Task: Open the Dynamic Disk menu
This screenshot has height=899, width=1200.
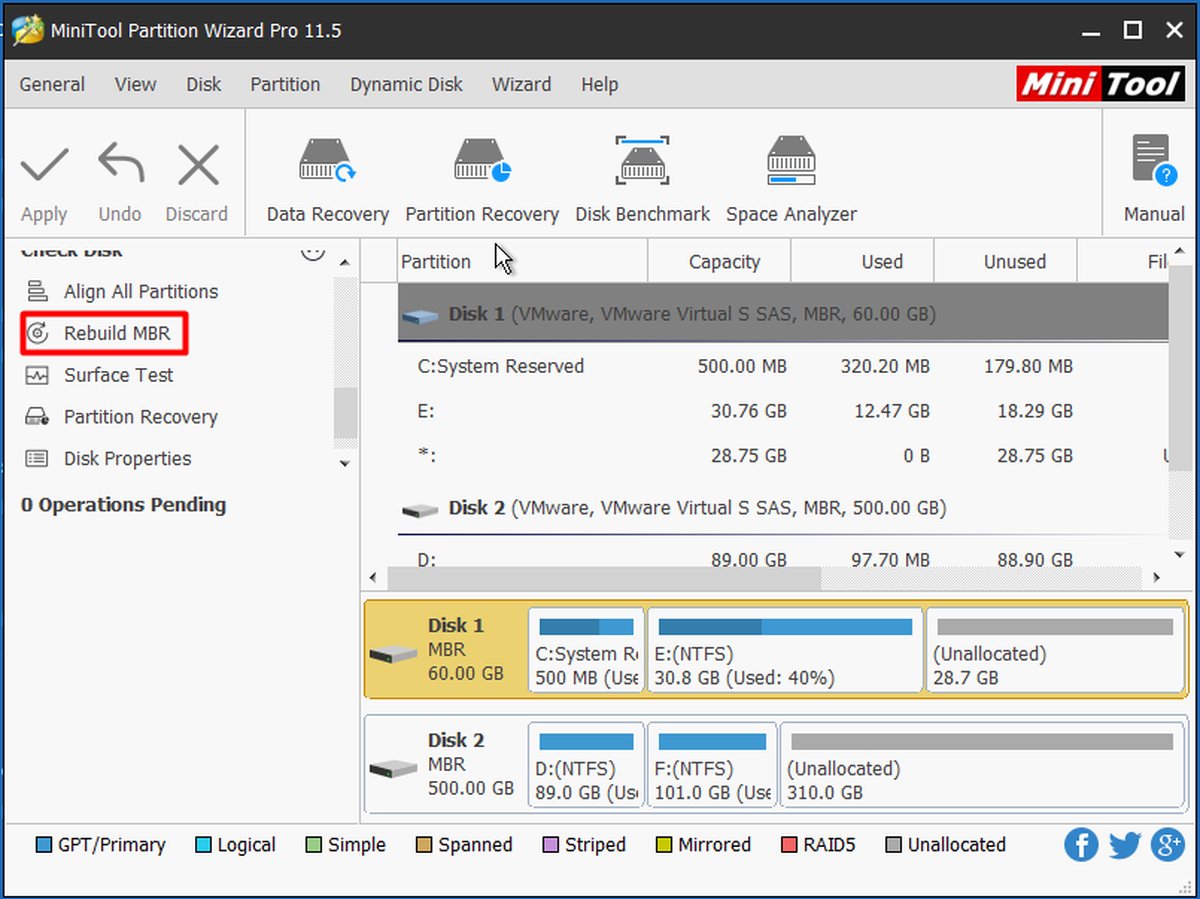Action: (406, 84)
